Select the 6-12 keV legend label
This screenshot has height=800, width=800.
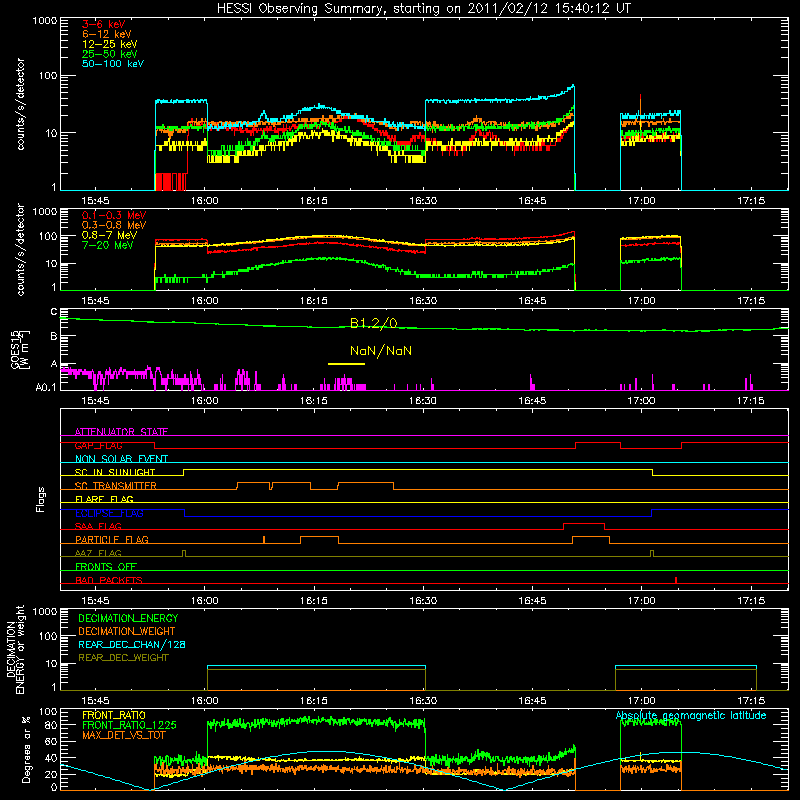tap(106, 34)
